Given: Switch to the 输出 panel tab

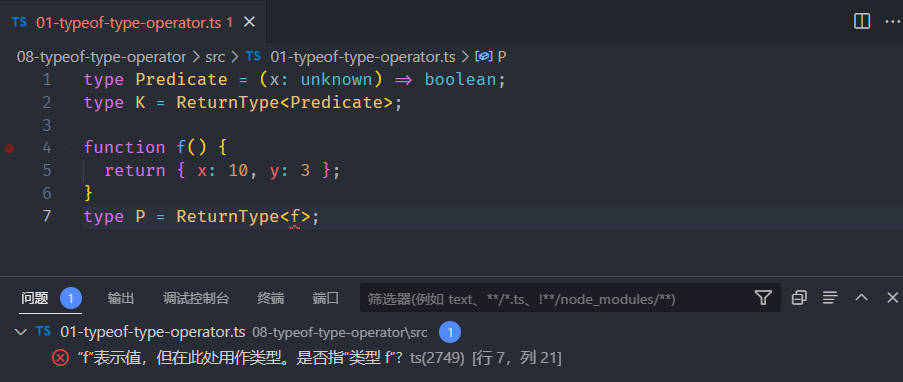Looking at the screenshot, I should 121,298.
